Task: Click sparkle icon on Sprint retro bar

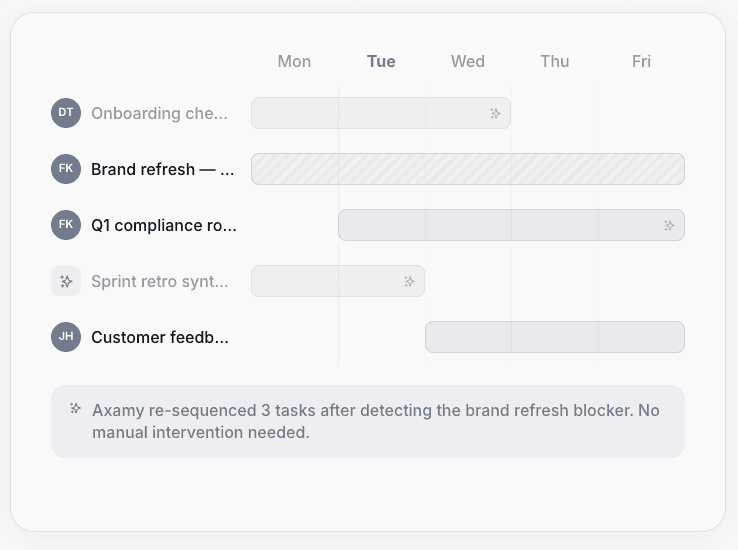Action: tap(409, 281)
